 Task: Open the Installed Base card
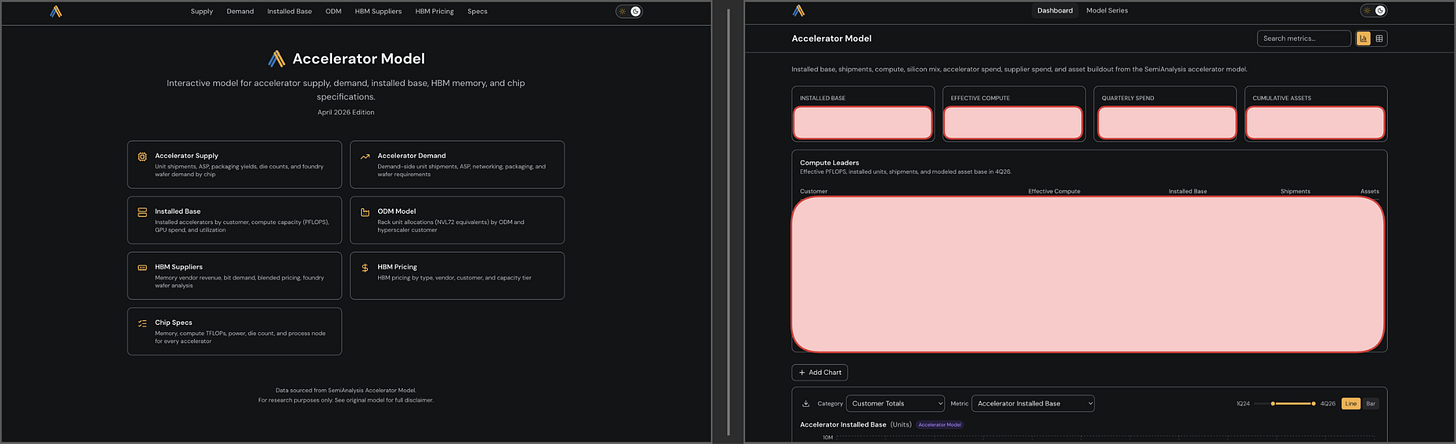234,220
